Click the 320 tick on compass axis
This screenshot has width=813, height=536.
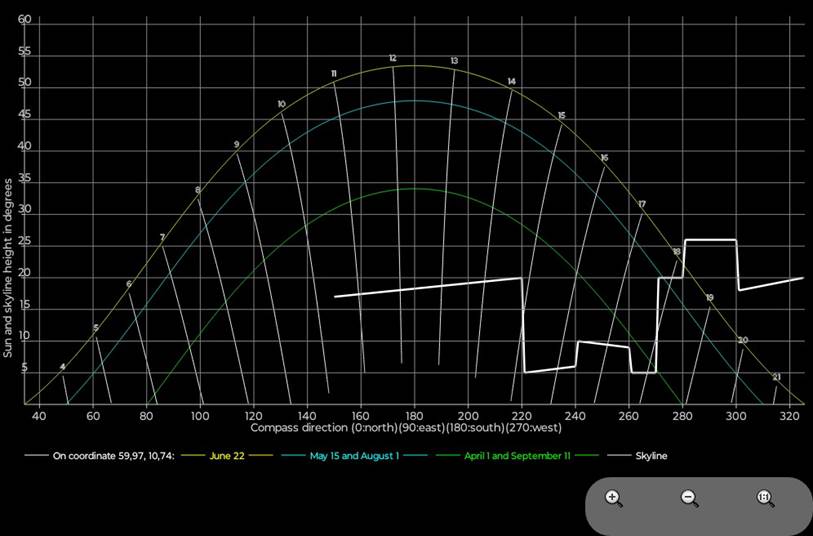tap(789, 415)
